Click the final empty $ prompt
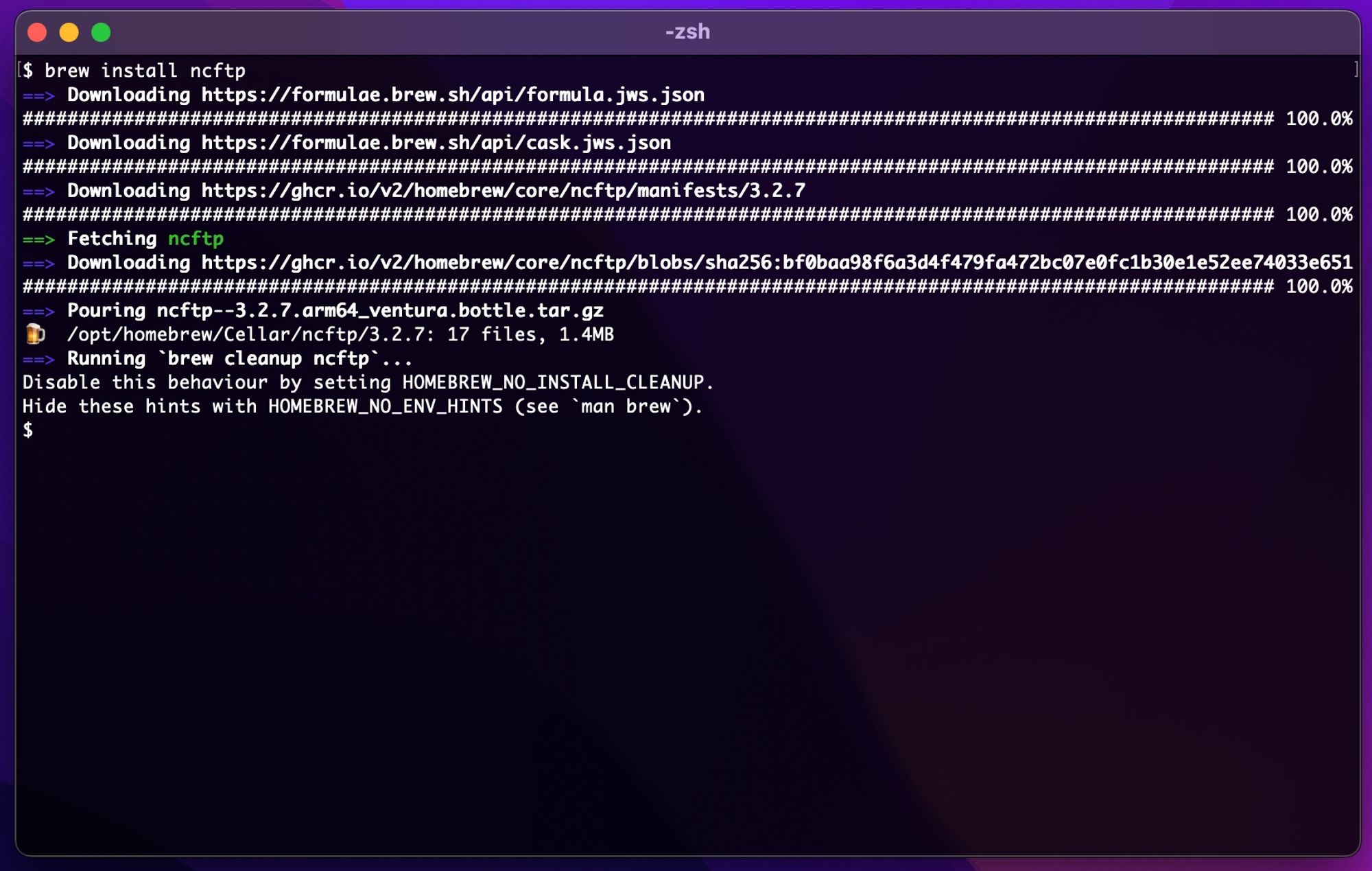 coord(27,430)
